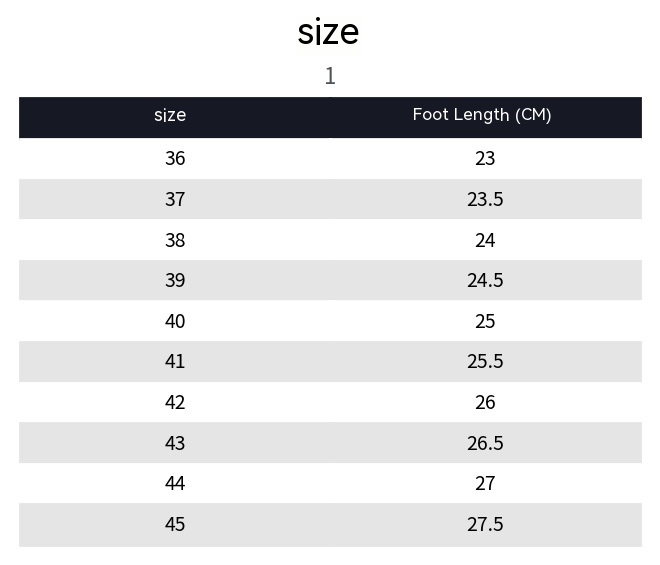Select the size 43 cell
660x565 pixels.
[175, 443]
